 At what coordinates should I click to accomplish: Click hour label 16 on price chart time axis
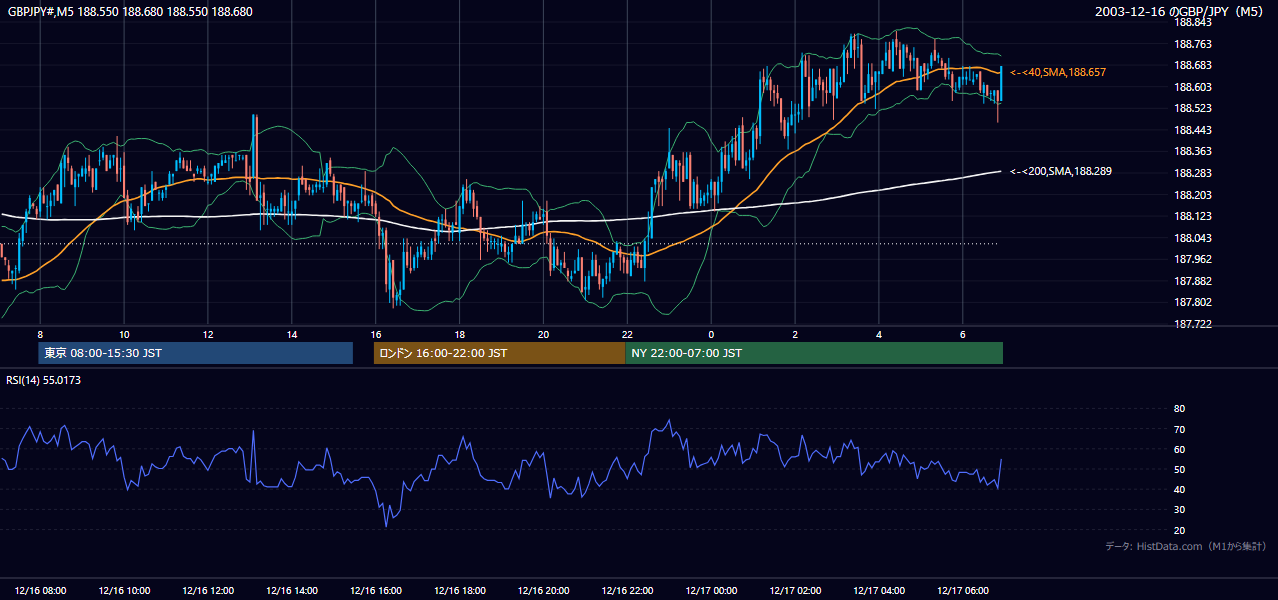pyautogui.click(x=375, y=334)
